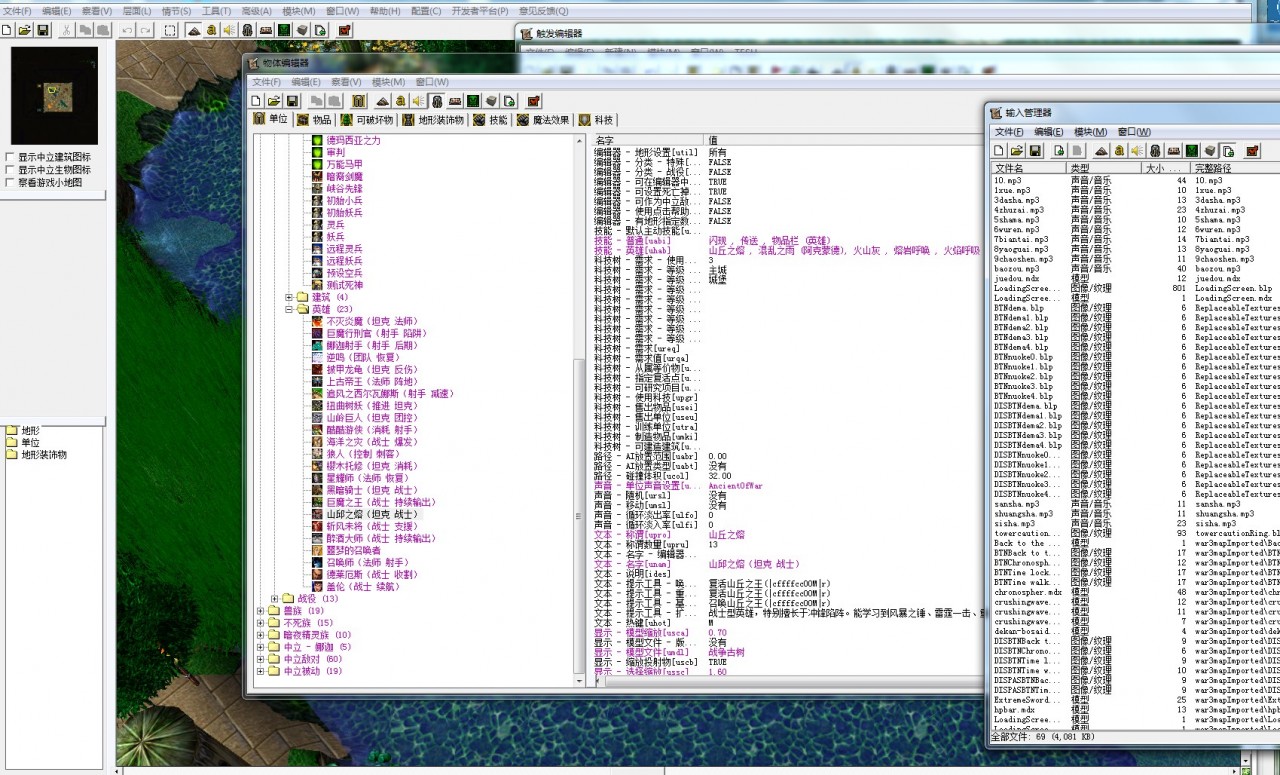
Task: Toggle 察看游戏小地图 checkbox
Action: click(10, 183)
